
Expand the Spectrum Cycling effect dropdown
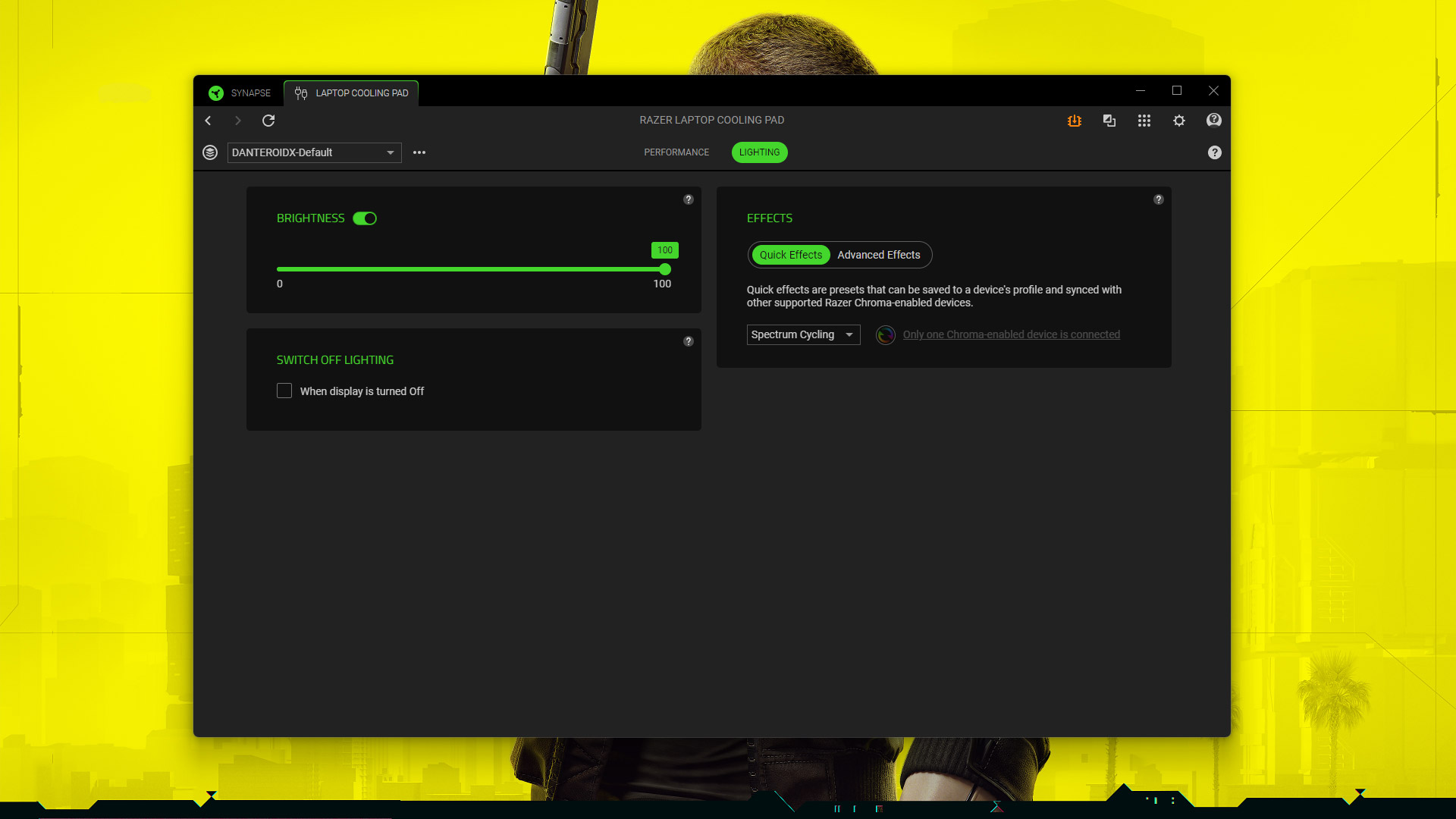(804, 334)
